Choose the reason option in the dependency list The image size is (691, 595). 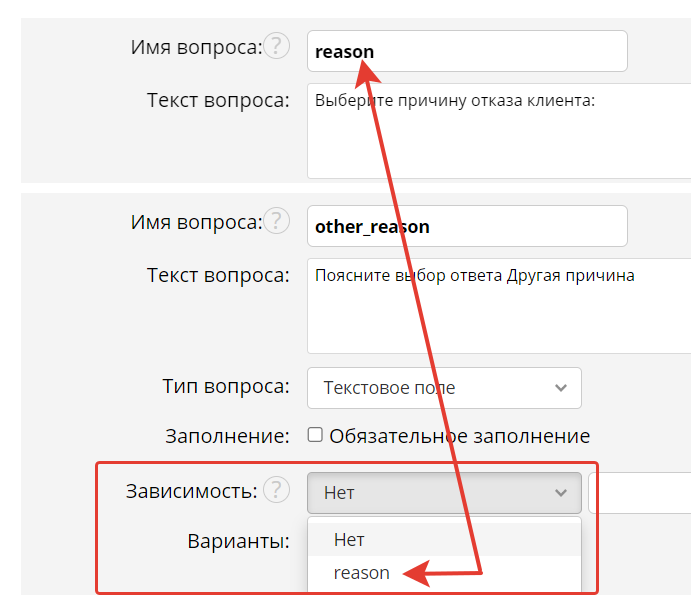pyautogui.click(x=361, y=573)
